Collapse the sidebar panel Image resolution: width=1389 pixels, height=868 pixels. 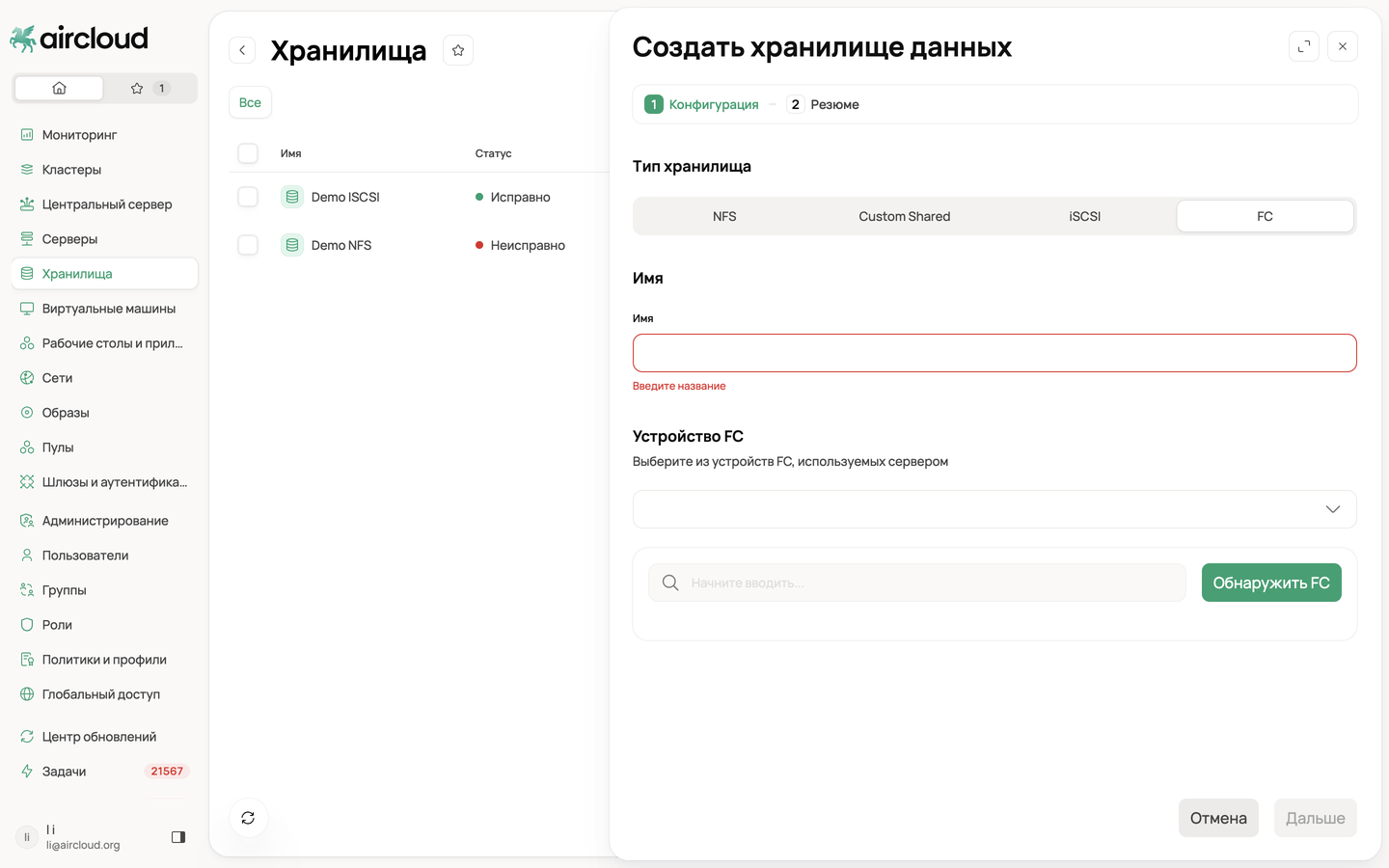pyautogui.click(x=178, y=837)
